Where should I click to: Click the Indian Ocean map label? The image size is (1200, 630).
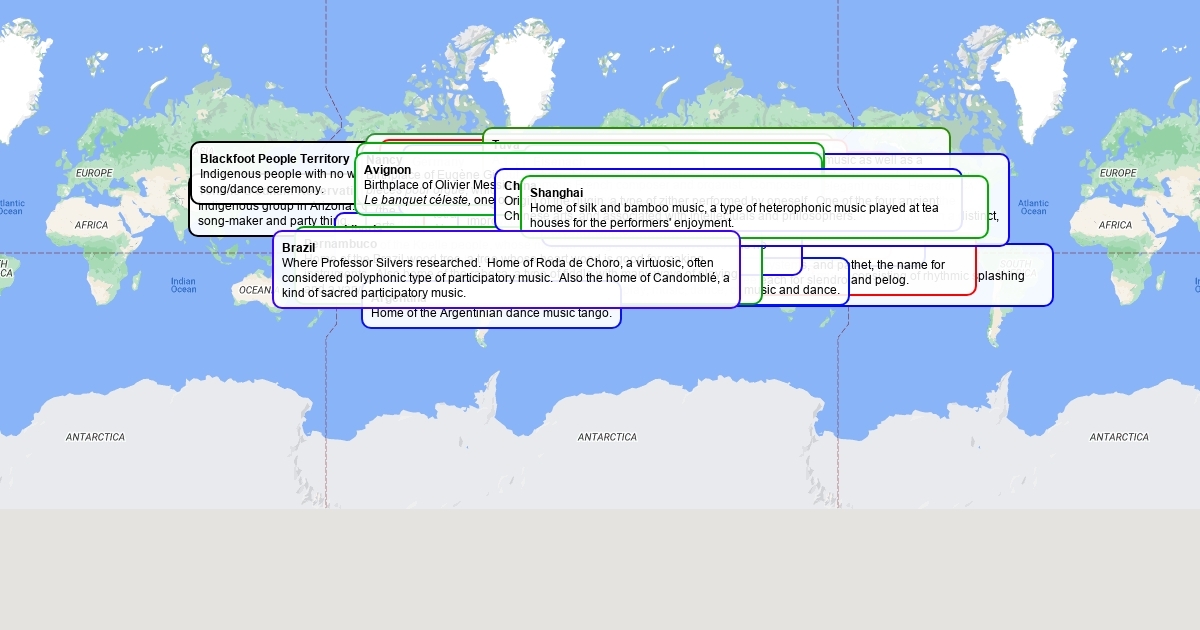tap(183, 286)
